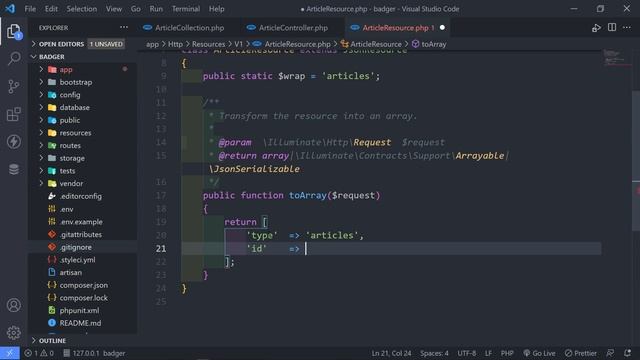Change language mode via PHP indicator
640x360 pixels.
[x=507, y=353]
